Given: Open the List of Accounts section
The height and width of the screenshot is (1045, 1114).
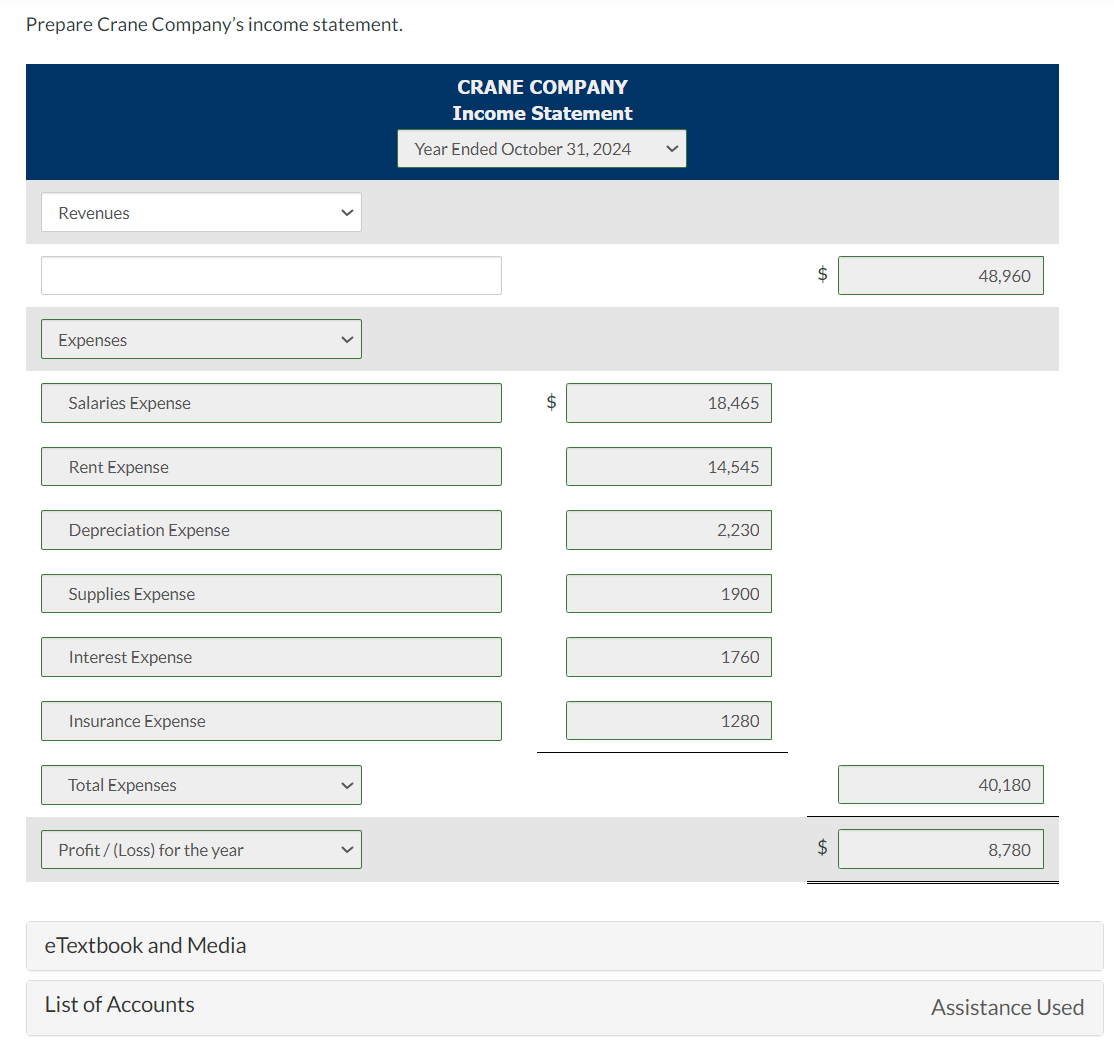Looking at the screenshot, I should point(565,1008).
